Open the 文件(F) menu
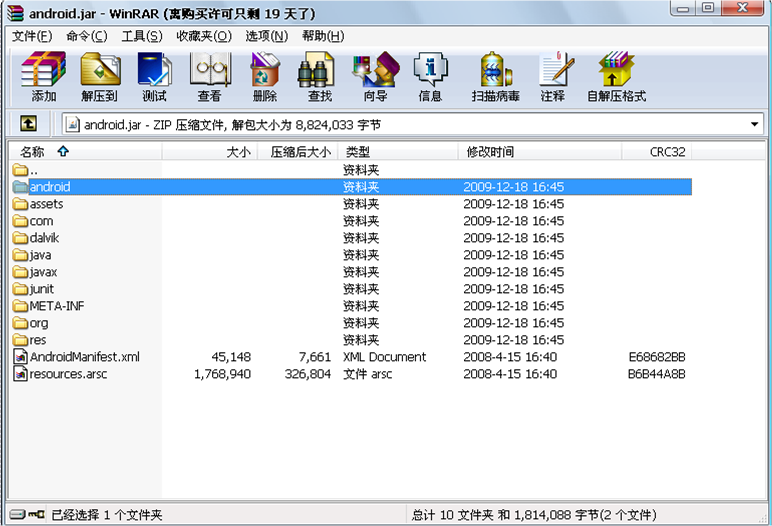 tap(32, 36)
